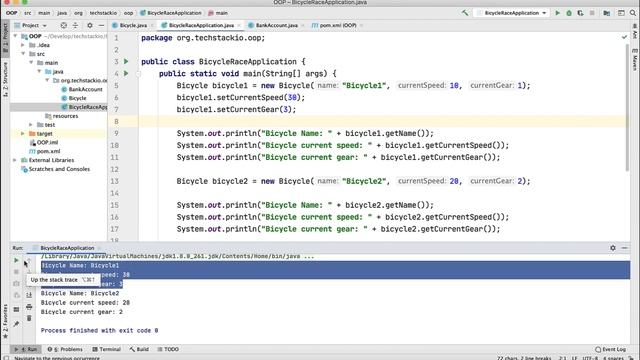Expand the target folder
The image size is (640, 360).
pyautogui.click(x=23, y=134)
